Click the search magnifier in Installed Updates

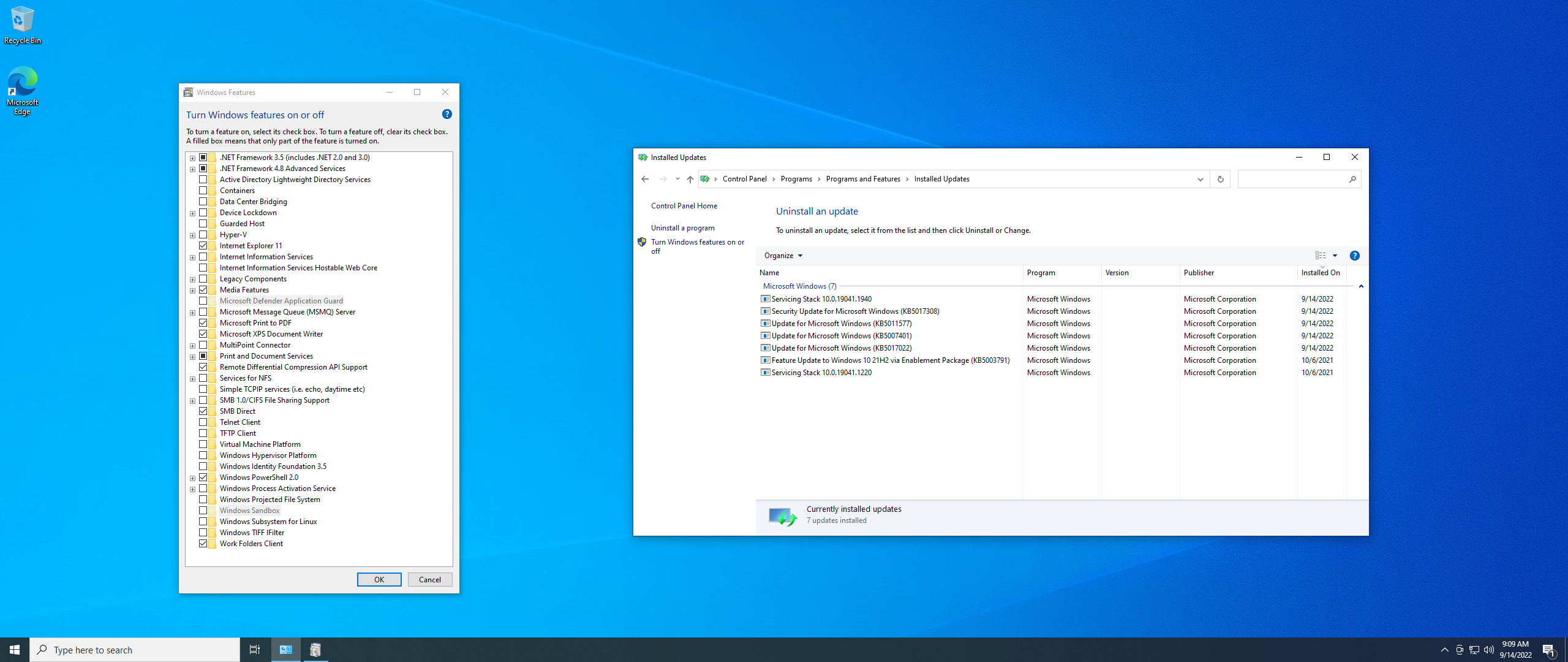[1352, 179]
